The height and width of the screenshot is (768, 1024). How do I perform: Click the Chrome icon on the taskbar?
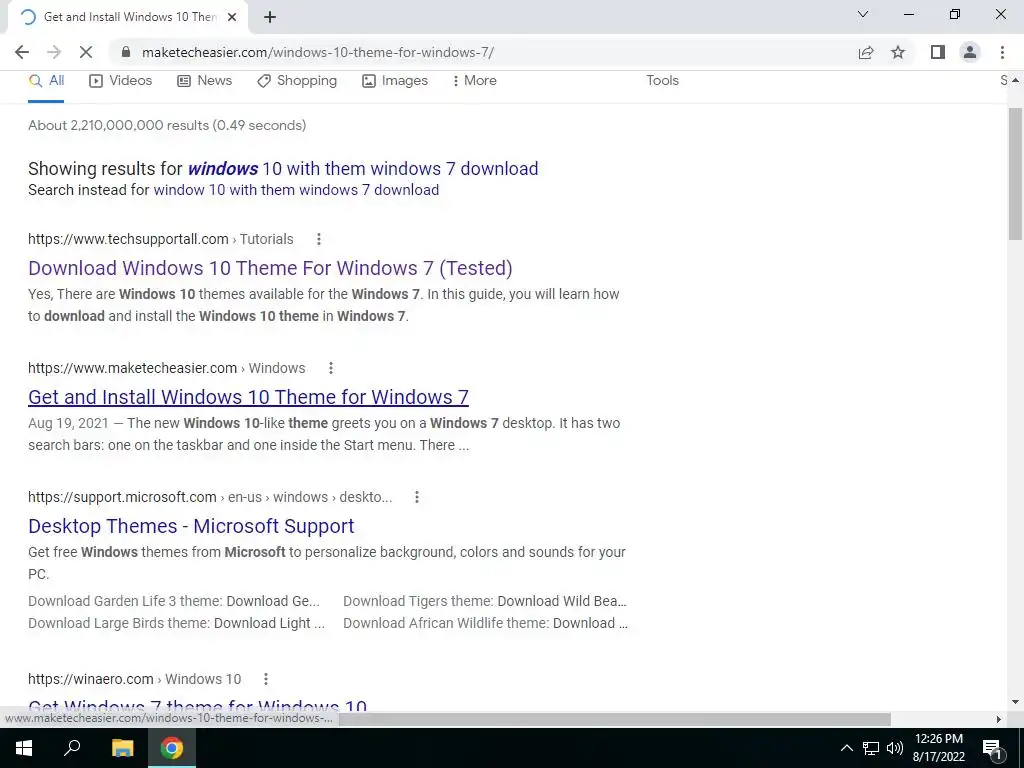[172, 748]
